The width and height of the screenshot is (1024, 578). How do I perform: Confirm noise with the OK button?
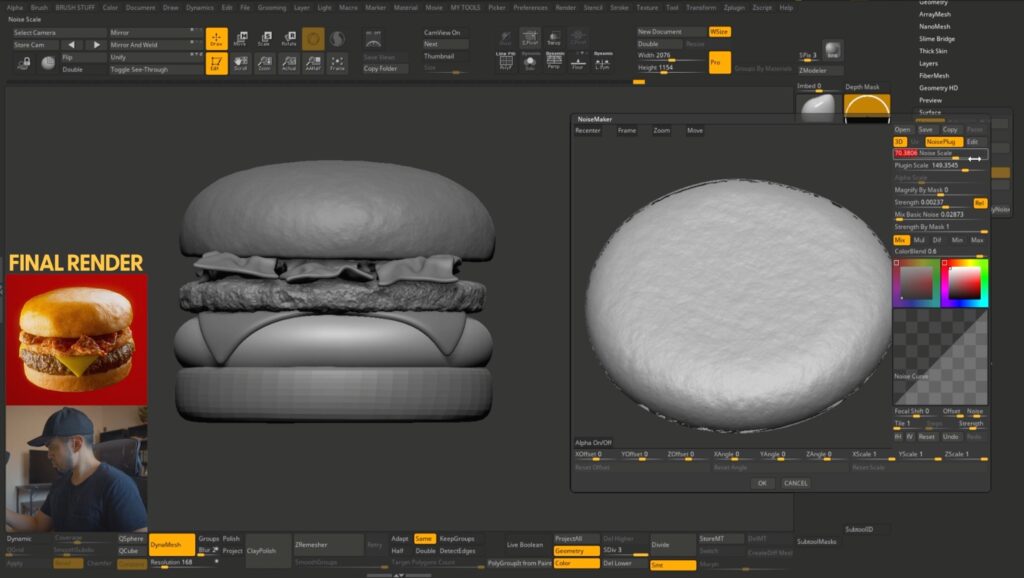[x=761, y=483]
